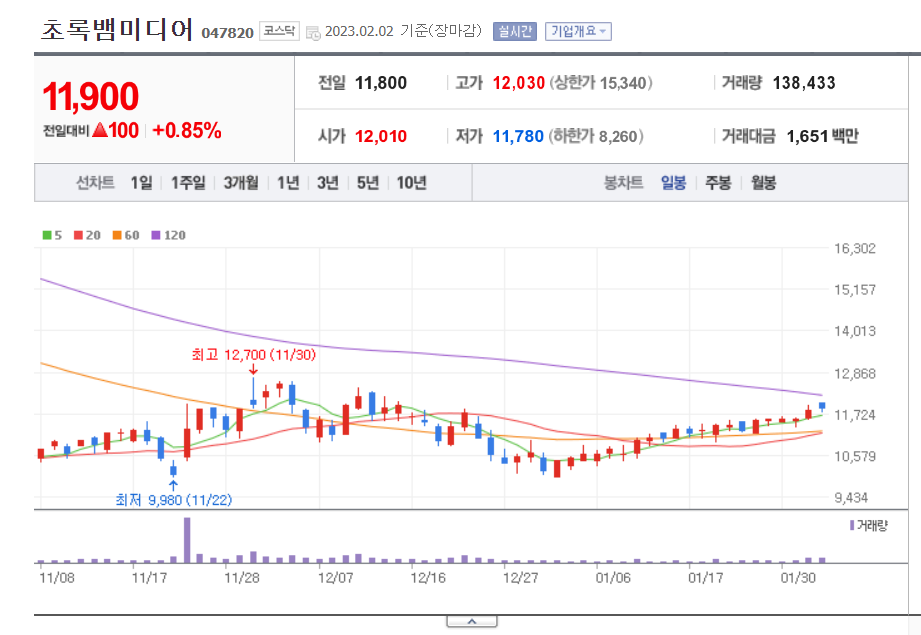Click the 2023.02.02 date text
The height and width of the screenshot is (635, 921).
[359, 31]
